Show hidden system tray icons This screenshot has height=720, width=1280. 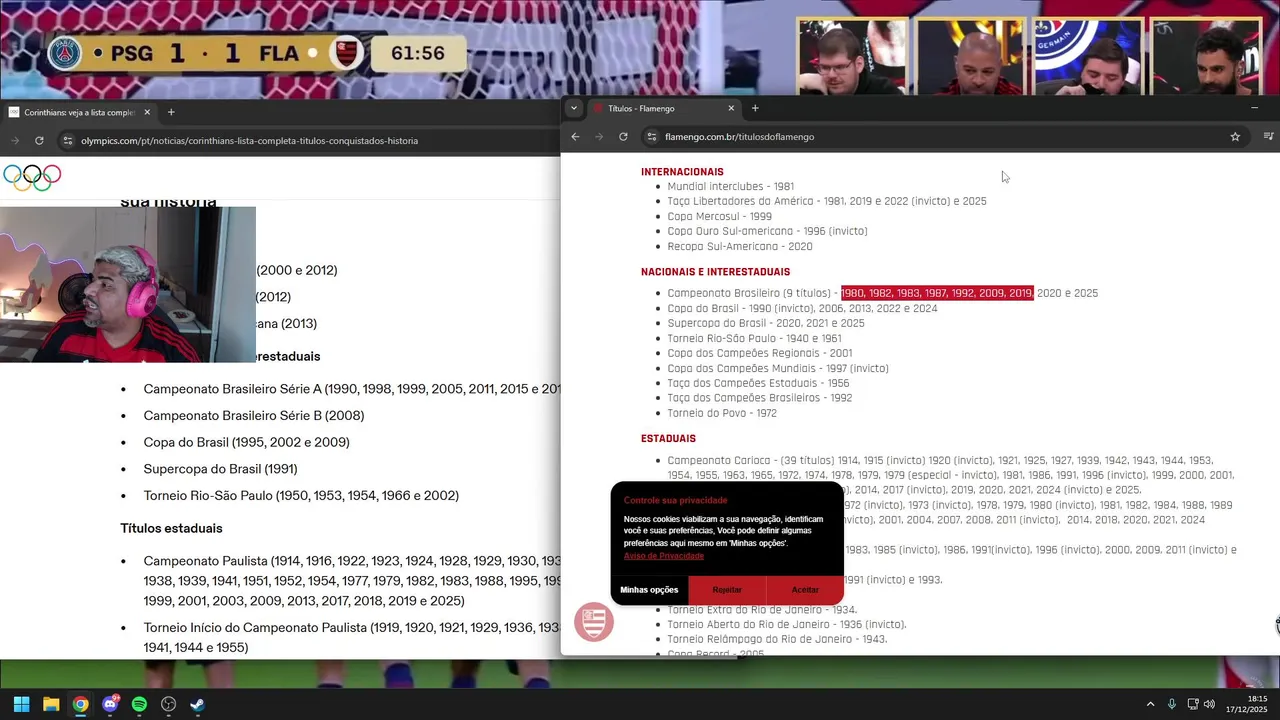click(1150, 704)
